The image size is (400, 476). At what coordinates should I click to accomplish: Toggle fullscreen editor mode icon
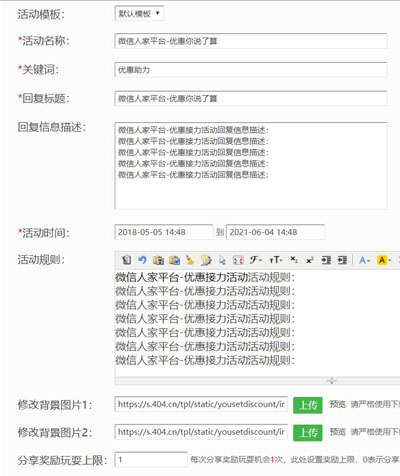pyautogui.click(x=238, y=260)
